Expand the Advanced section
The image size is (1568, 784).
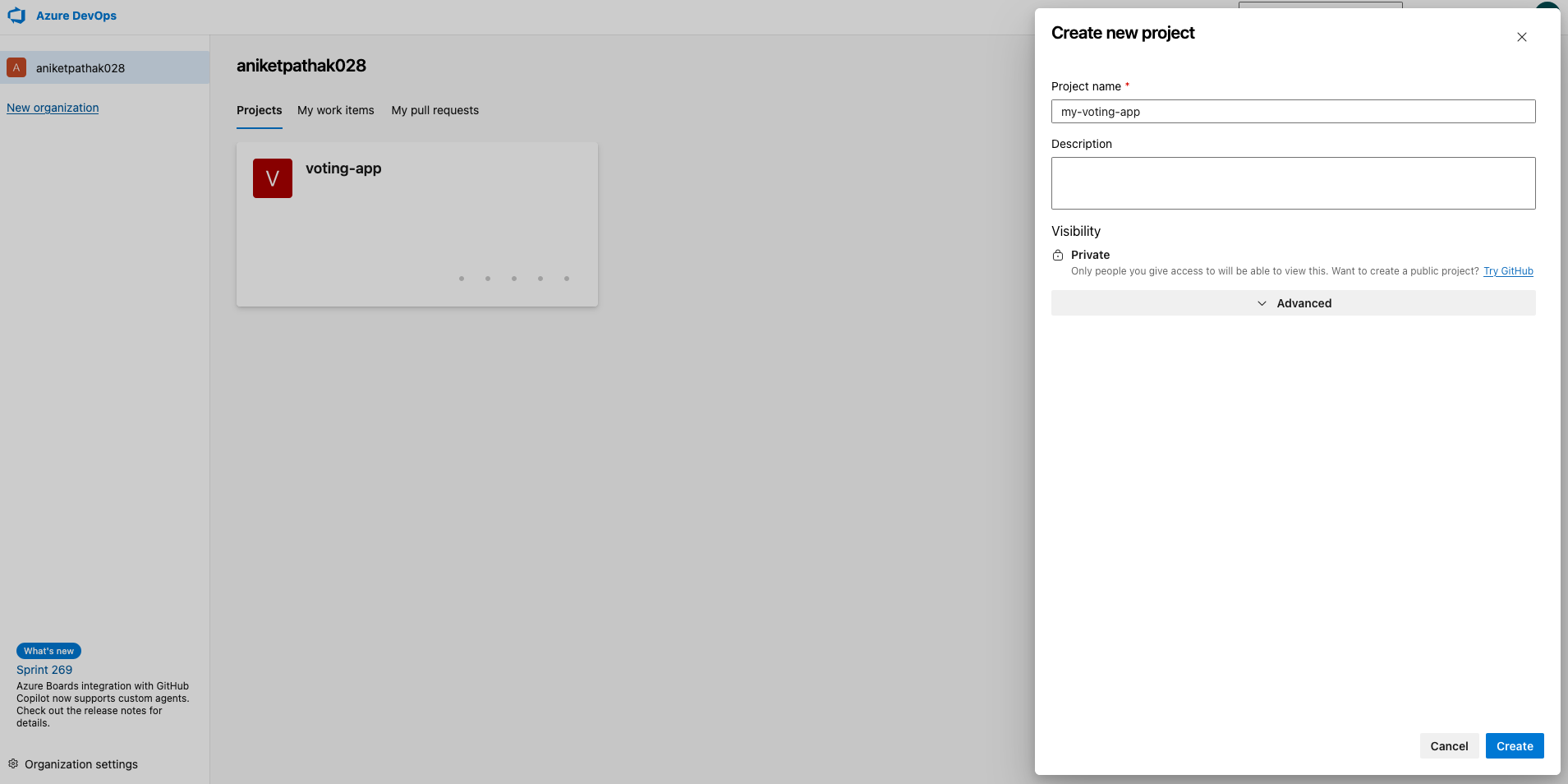point(1293,303)
